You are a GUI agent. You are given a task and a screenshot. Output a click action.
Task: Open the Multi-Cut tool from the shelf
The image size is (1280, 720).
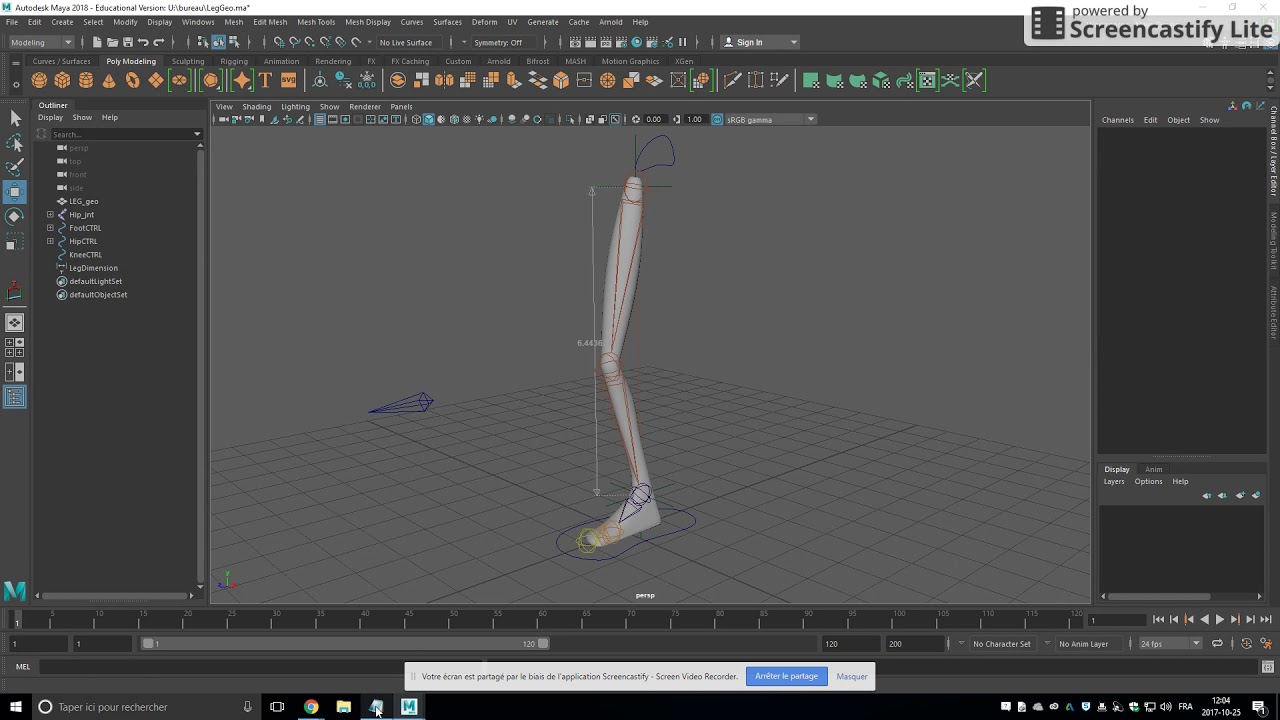pyautogui.click(x=732, y=80)
